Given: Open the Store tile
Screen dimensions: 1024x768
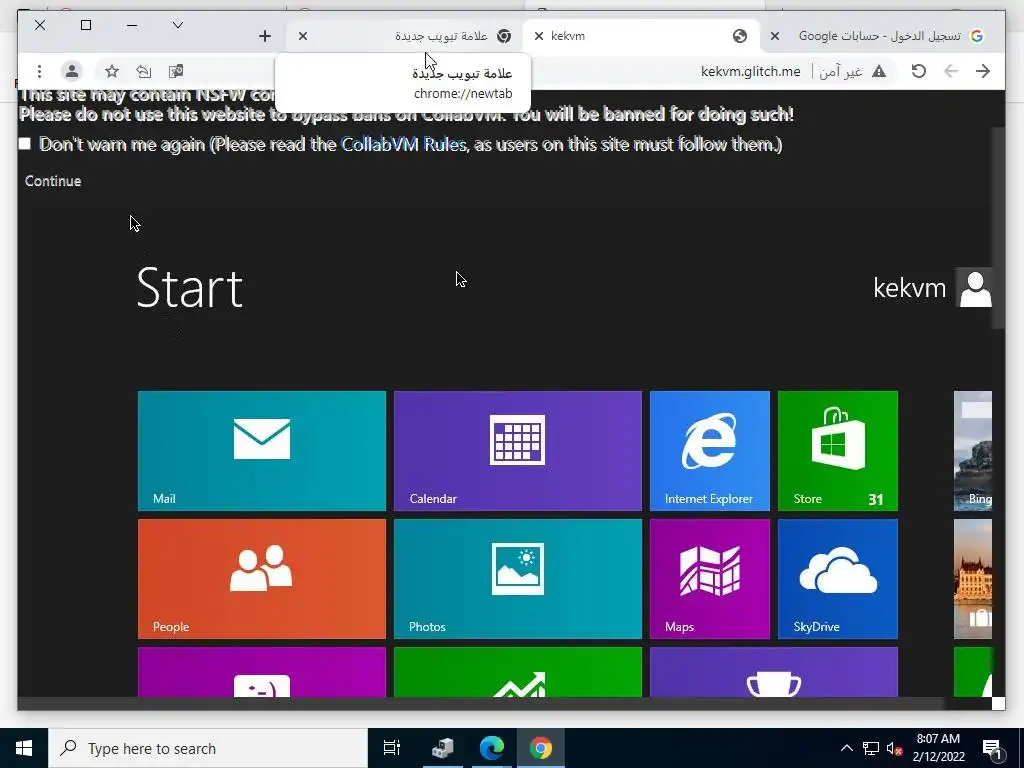Looking at the screenshot, I should coord(838,451).
